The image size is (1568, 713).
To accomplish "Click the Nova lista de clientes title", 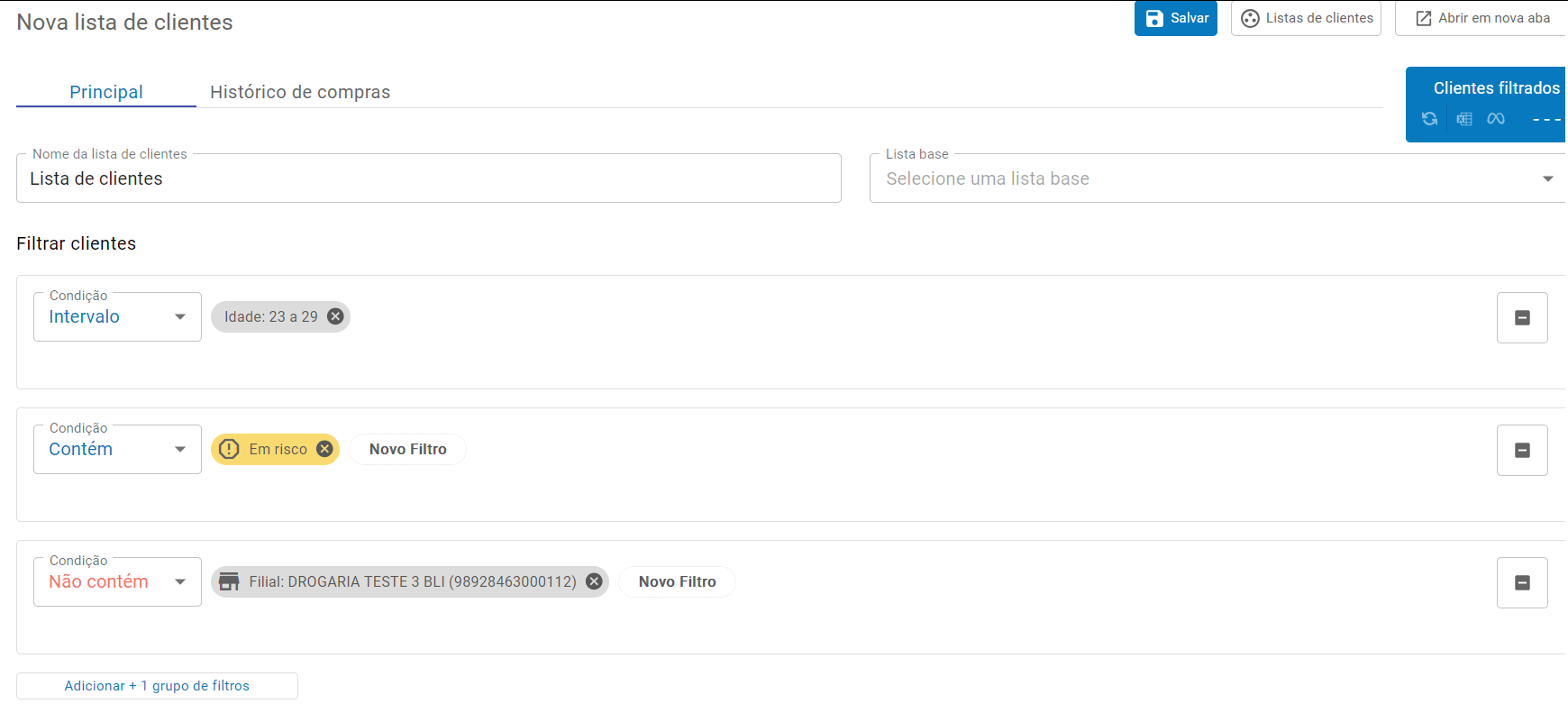I will click(124, 23).
